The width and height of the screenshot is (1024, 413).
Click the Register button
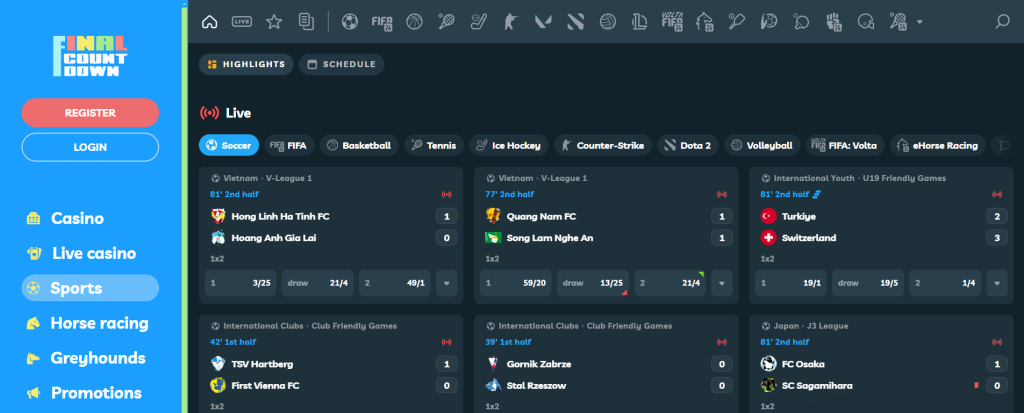click(90, 113)
